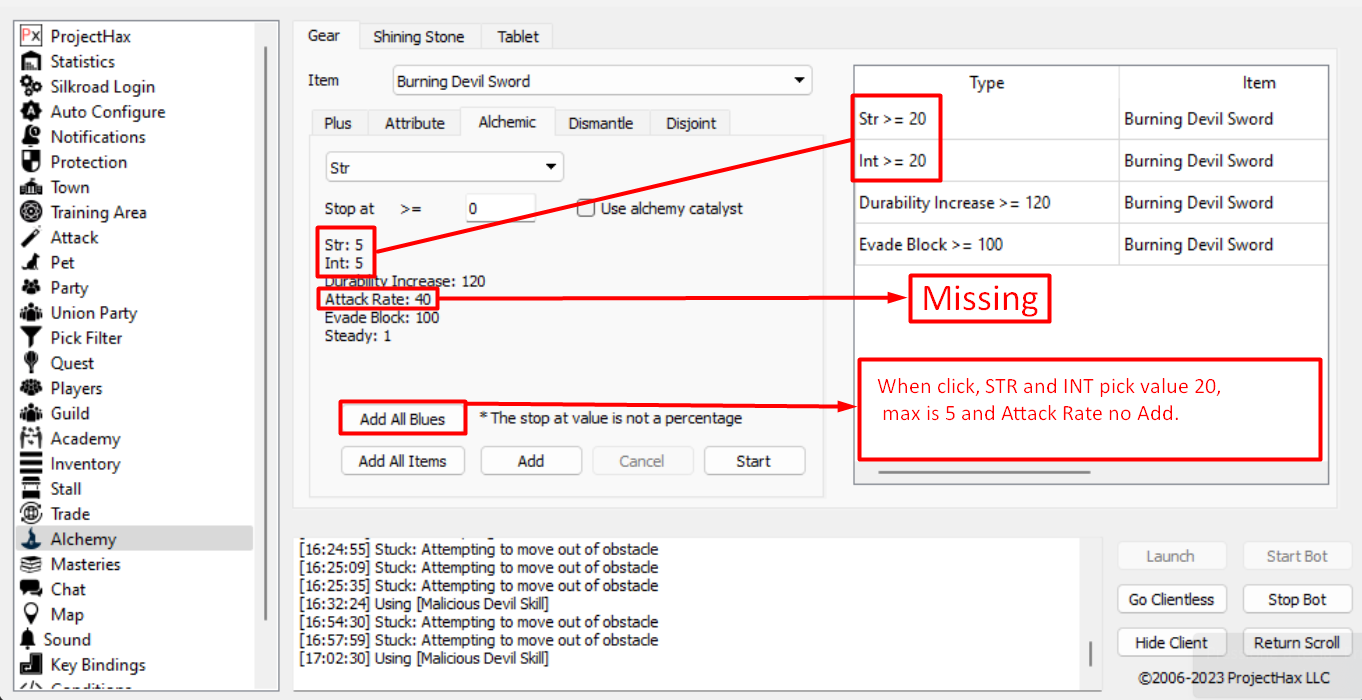Click the Key Bindings keyboard icon

31,665
